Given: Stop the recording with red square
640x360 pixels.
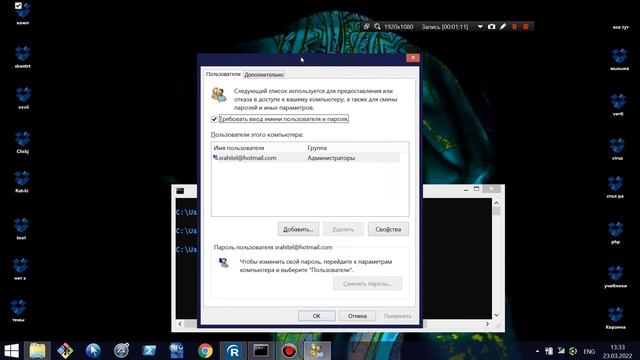Looking at the screenshot, I should (526, 27).
